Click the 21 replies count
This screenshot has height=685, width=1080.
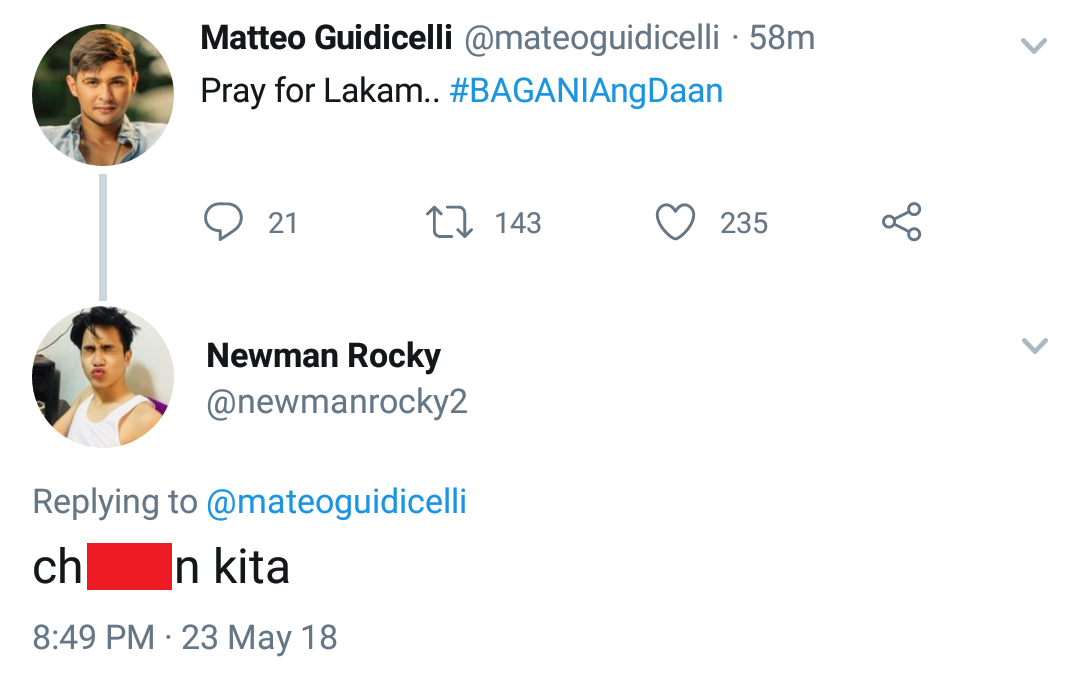283,223
